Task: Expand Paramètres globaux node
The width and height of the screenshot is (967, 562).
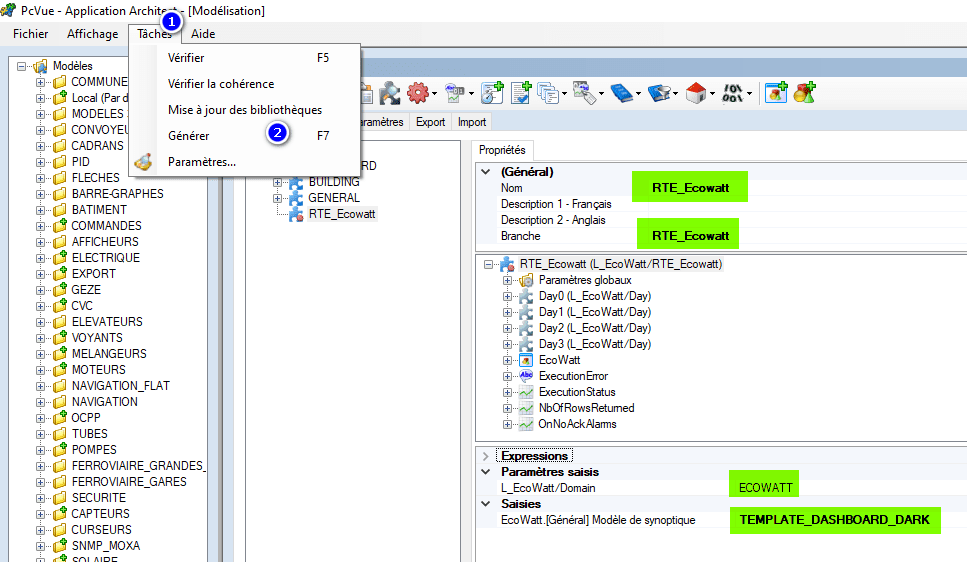Action: pyautogui.click(x=507, y=280)
